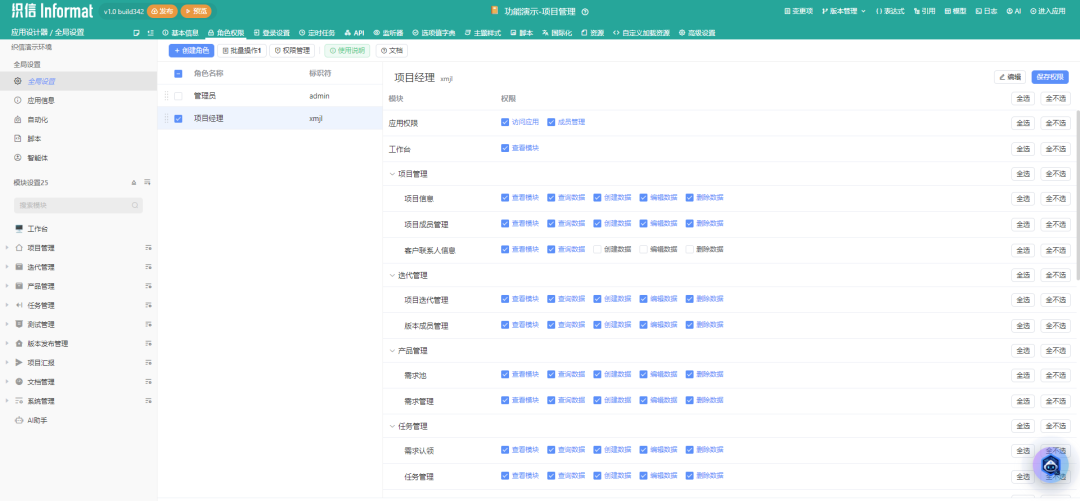Click the 创建角色 button

click(x=191, y=50)
